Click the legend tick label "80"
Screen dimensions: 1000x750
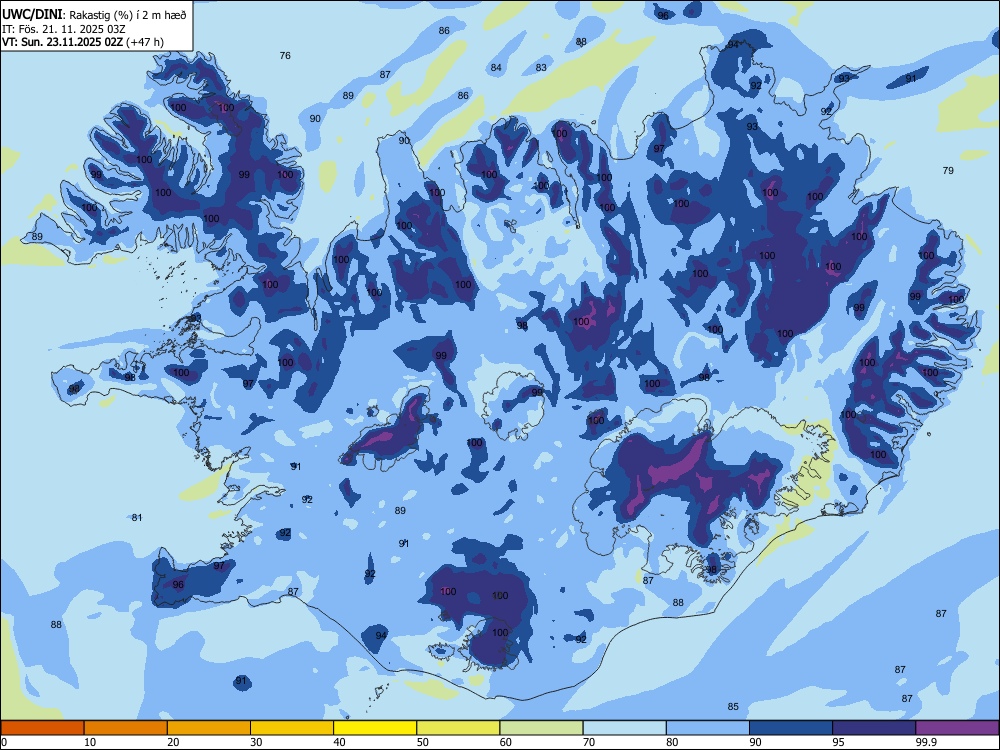[x=673, y=742]
